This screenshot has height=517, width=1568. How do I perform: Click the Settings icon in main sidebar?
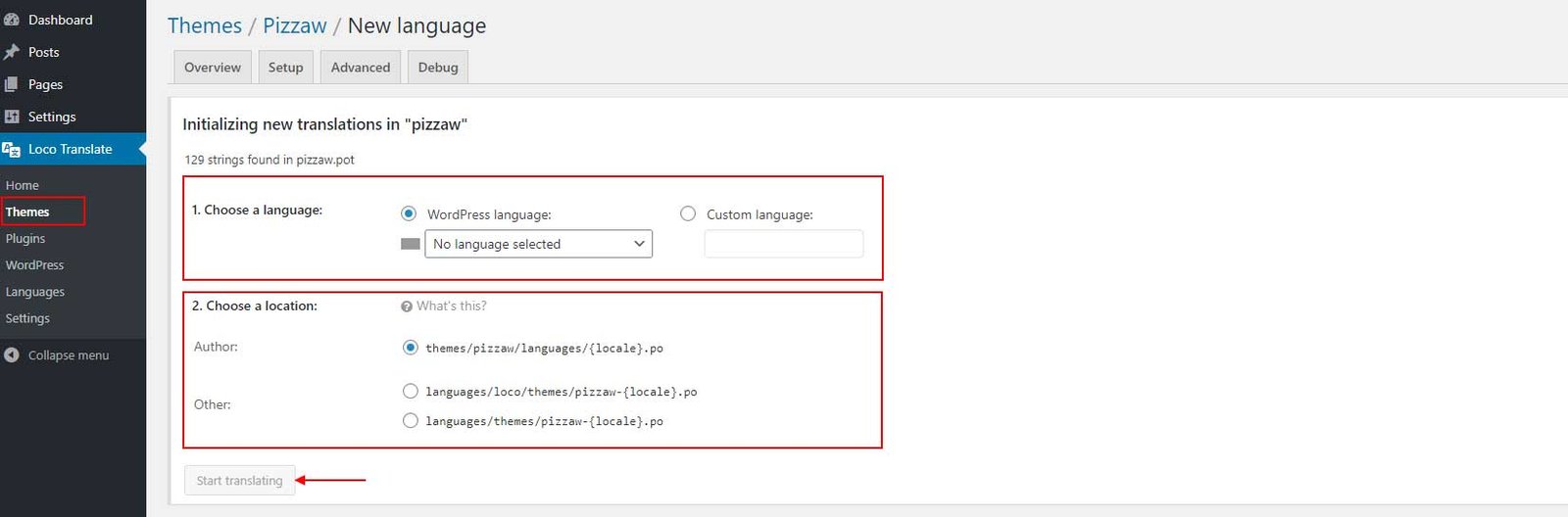coord(12,117)
